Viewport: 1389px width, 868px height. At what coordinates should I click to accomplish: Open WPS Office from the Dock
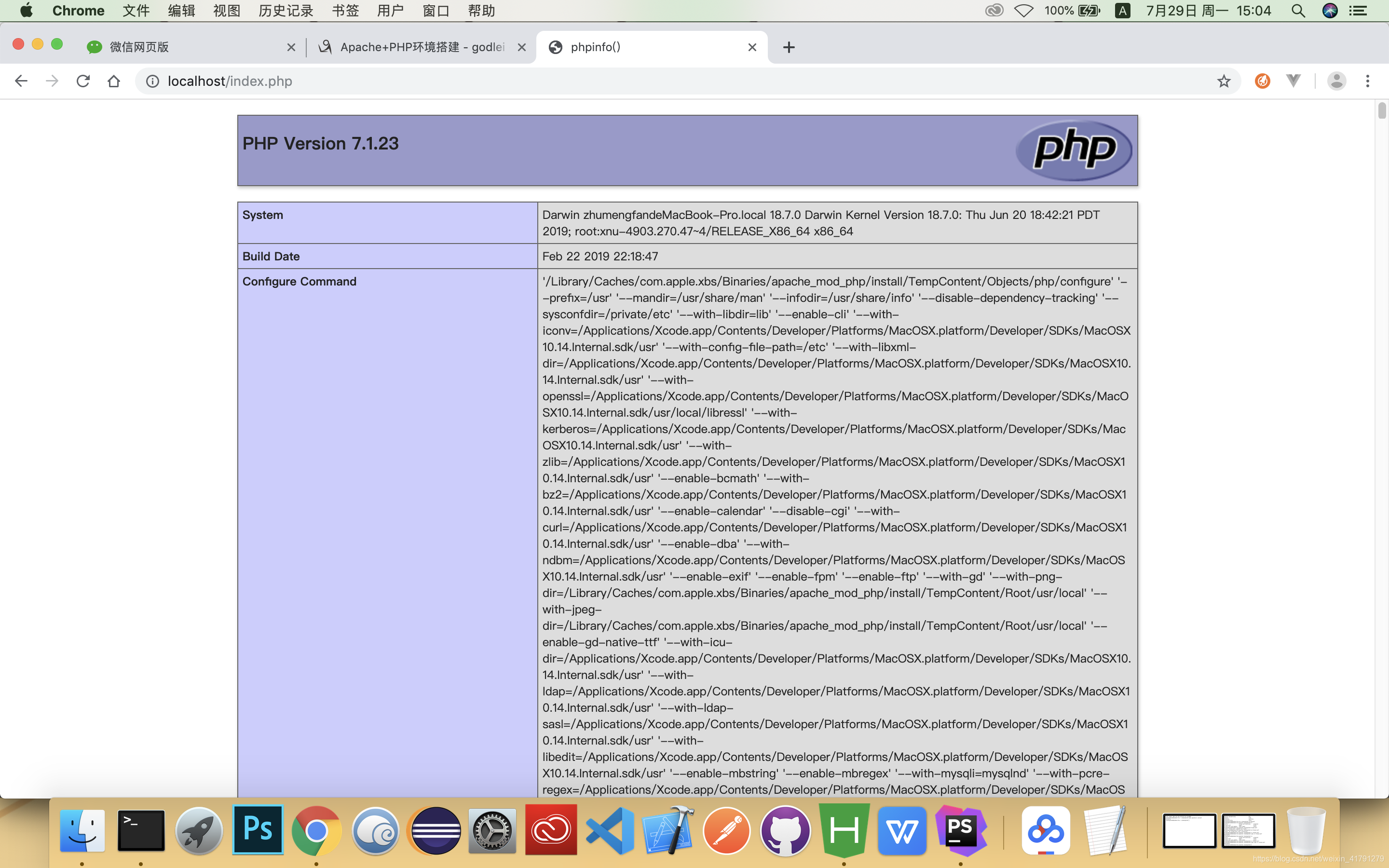902,831
